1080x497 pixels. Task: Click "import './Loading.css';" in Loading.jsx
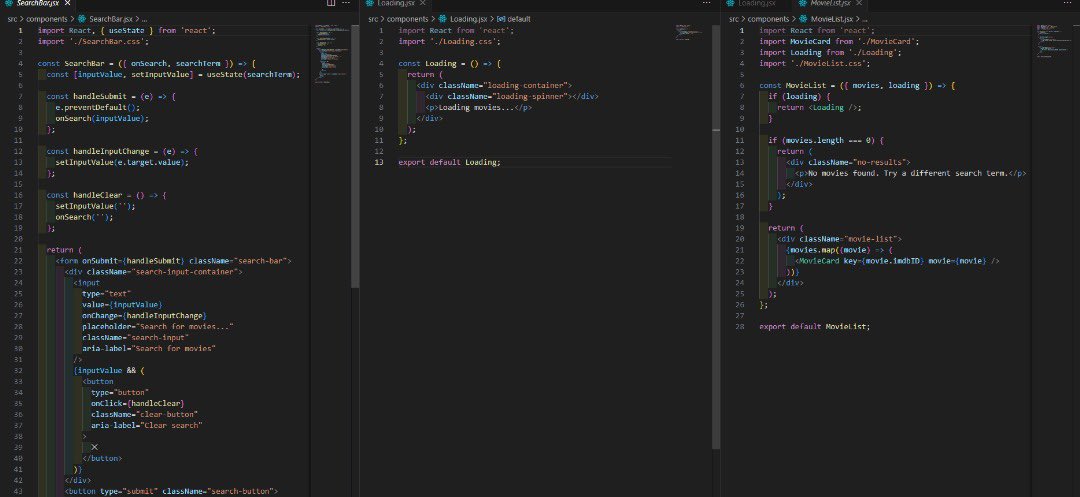click(x=449, y=41)
